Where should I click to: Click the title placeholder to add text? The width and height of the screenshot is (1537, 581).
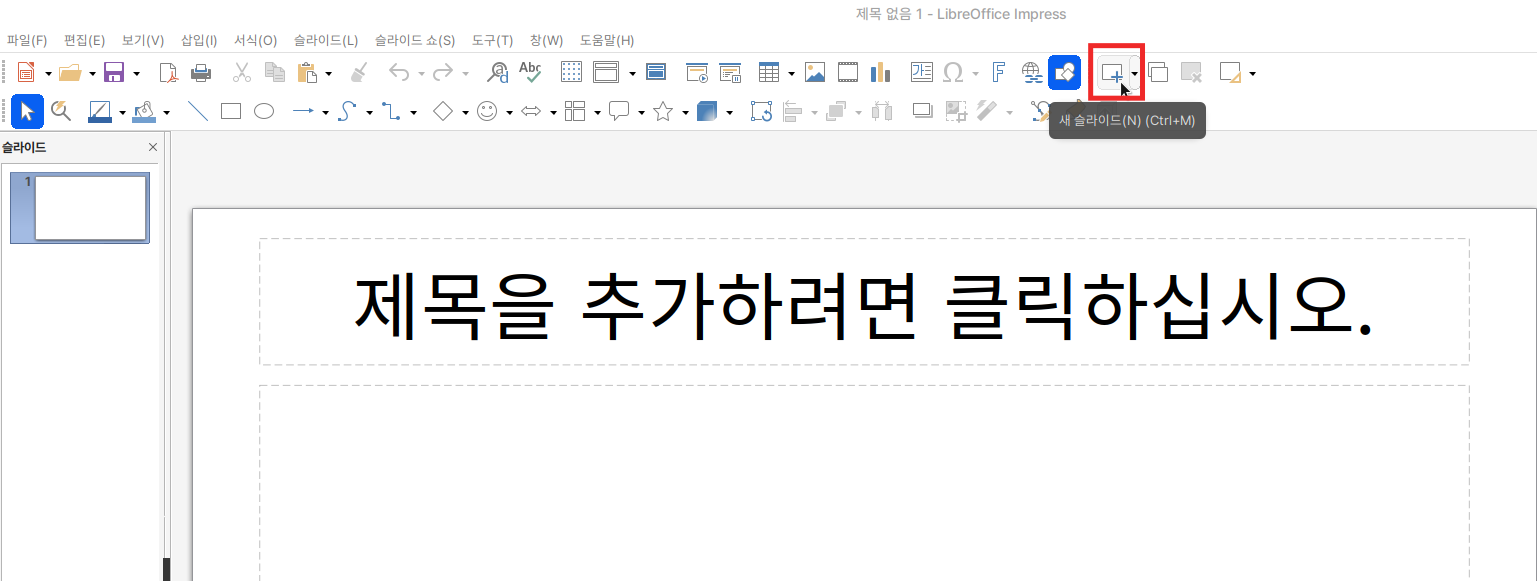[x=864, y=303]
